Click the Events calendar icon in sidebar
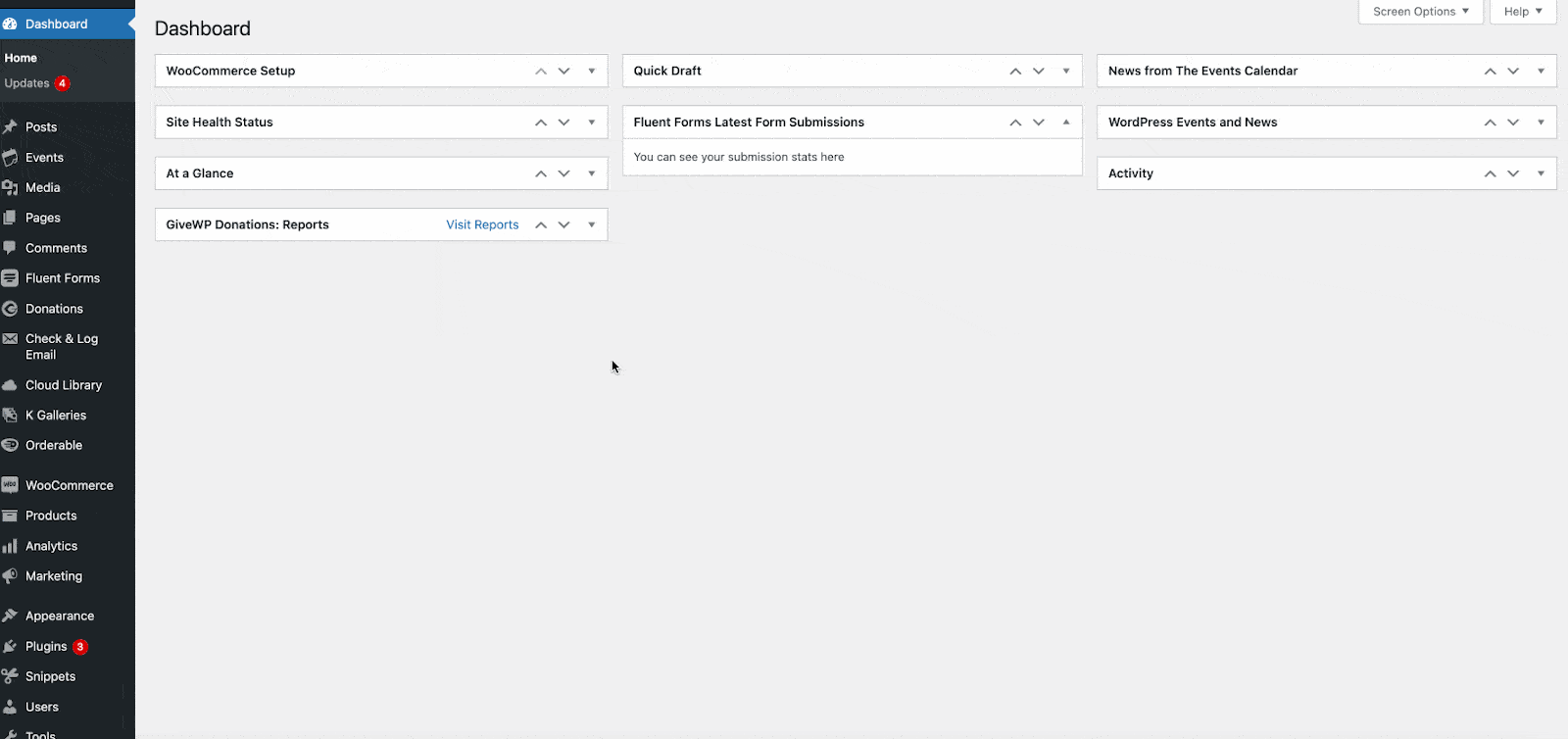1568x739 pixels. [x=10, y=157]
